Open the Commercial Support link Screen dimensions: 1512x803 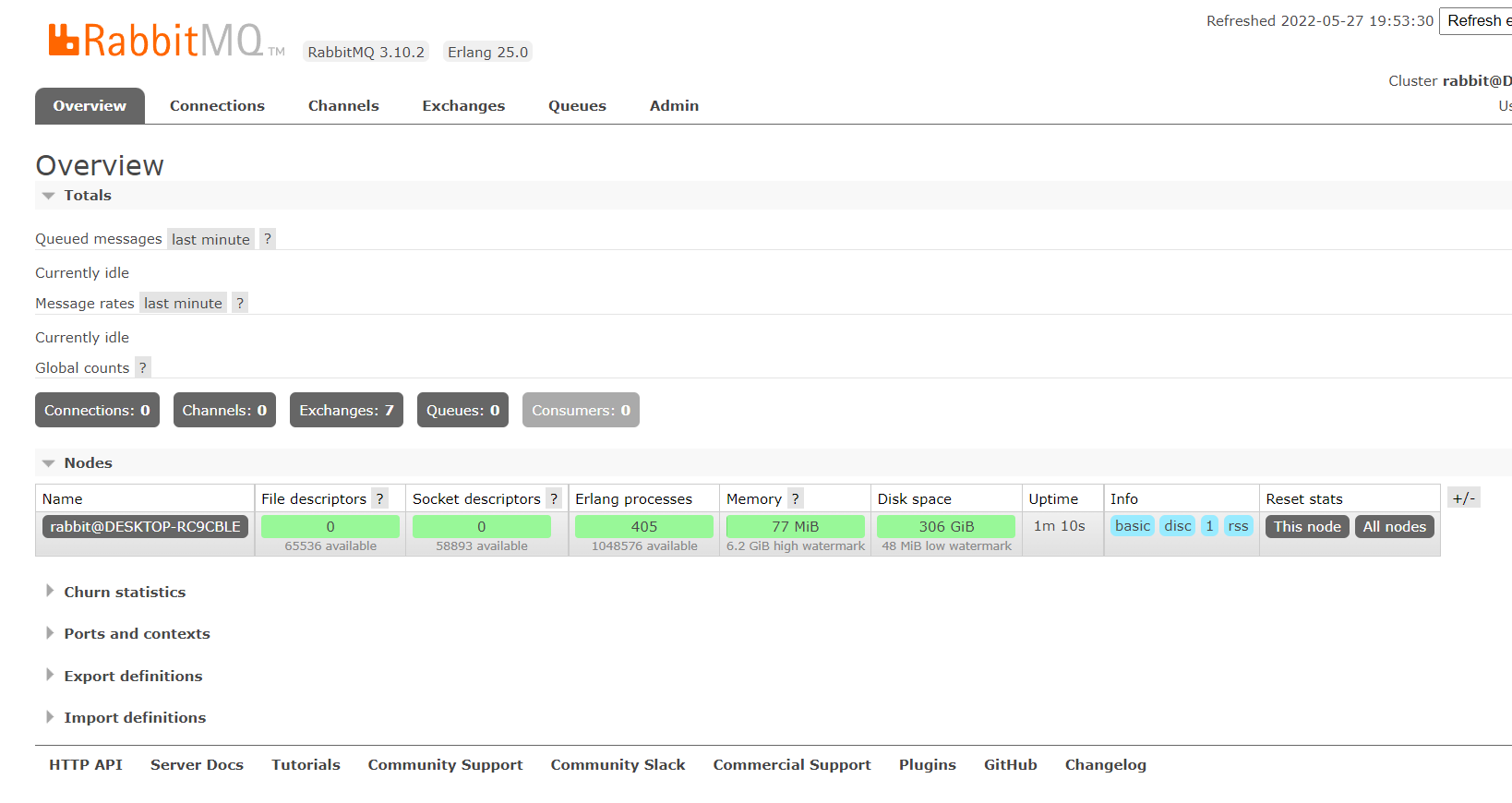click(792, 764)
